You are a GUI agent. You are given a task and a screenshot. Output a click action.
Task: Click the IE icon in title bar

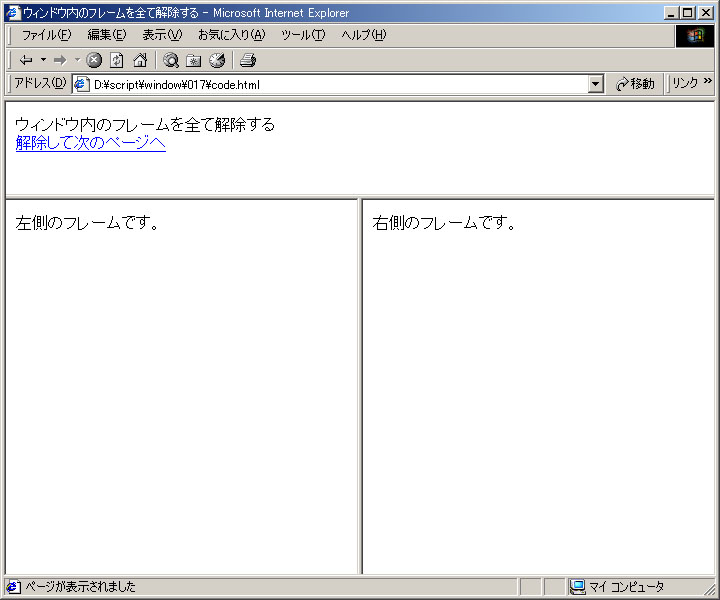(13, 12)
